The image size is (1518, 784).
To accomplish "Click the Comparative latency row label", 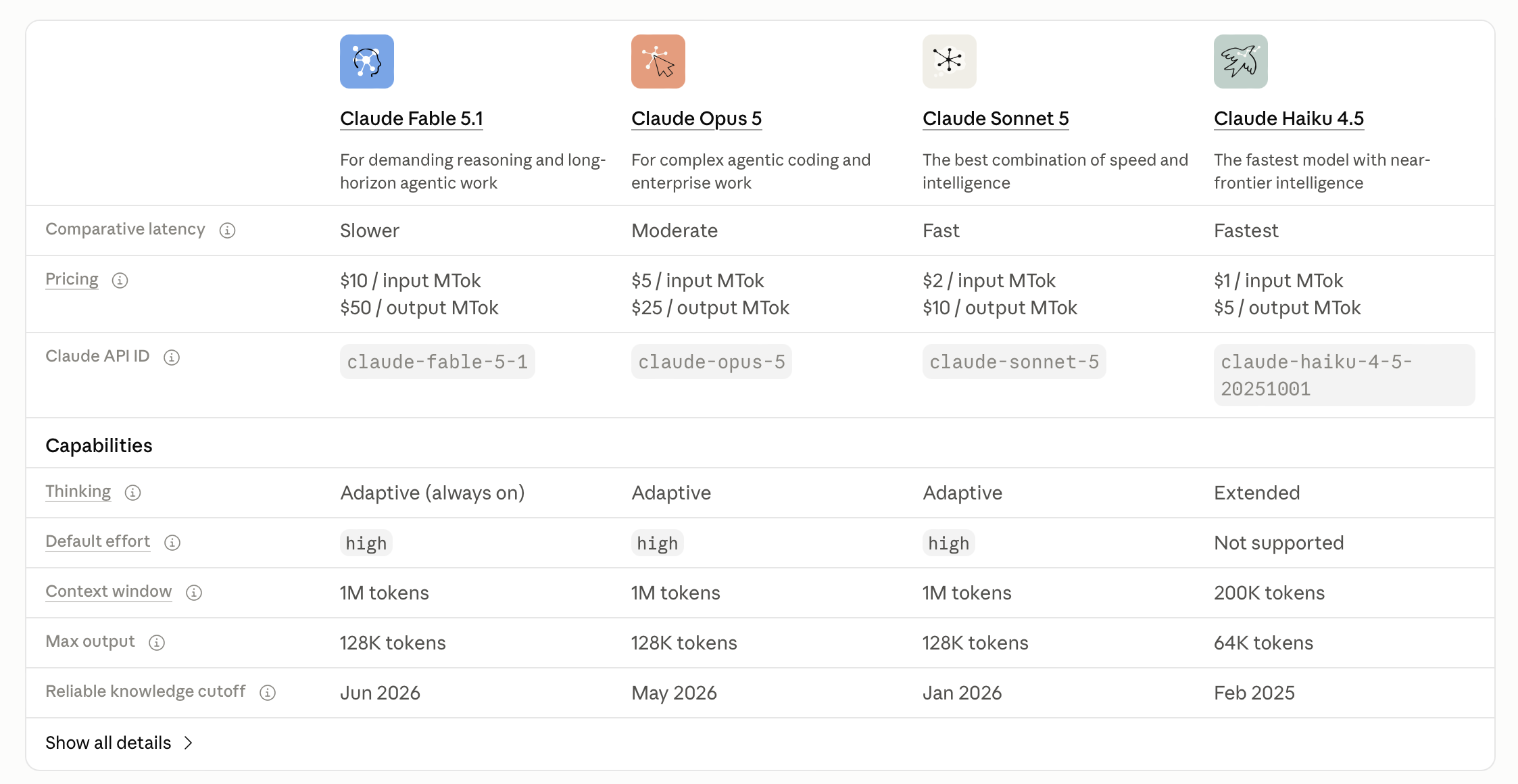I will [x=125, y=229].
